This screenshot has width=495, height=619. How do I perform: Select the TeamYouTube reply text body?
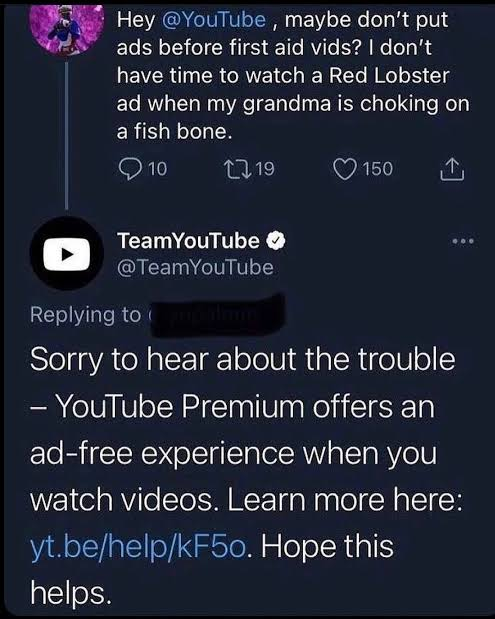246,476
